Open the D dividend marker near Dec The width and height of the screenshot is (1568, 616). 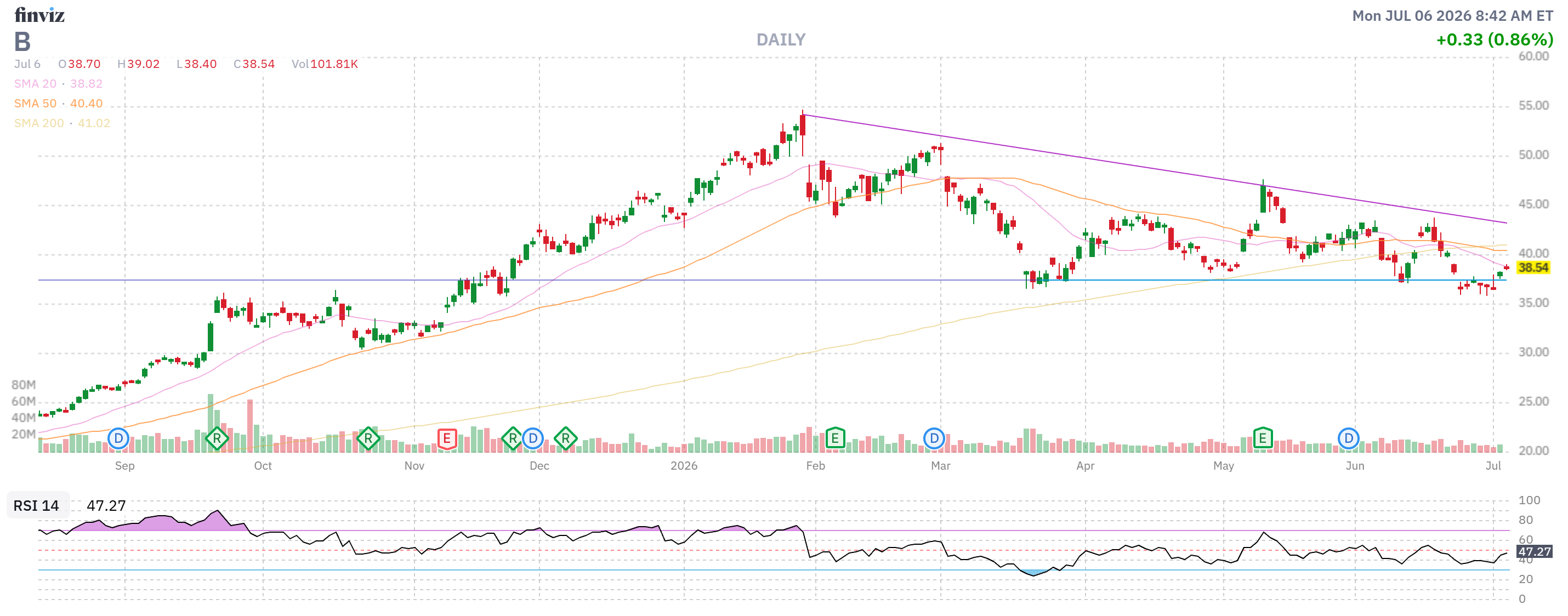pyautogui.click(x=532, y=438)
